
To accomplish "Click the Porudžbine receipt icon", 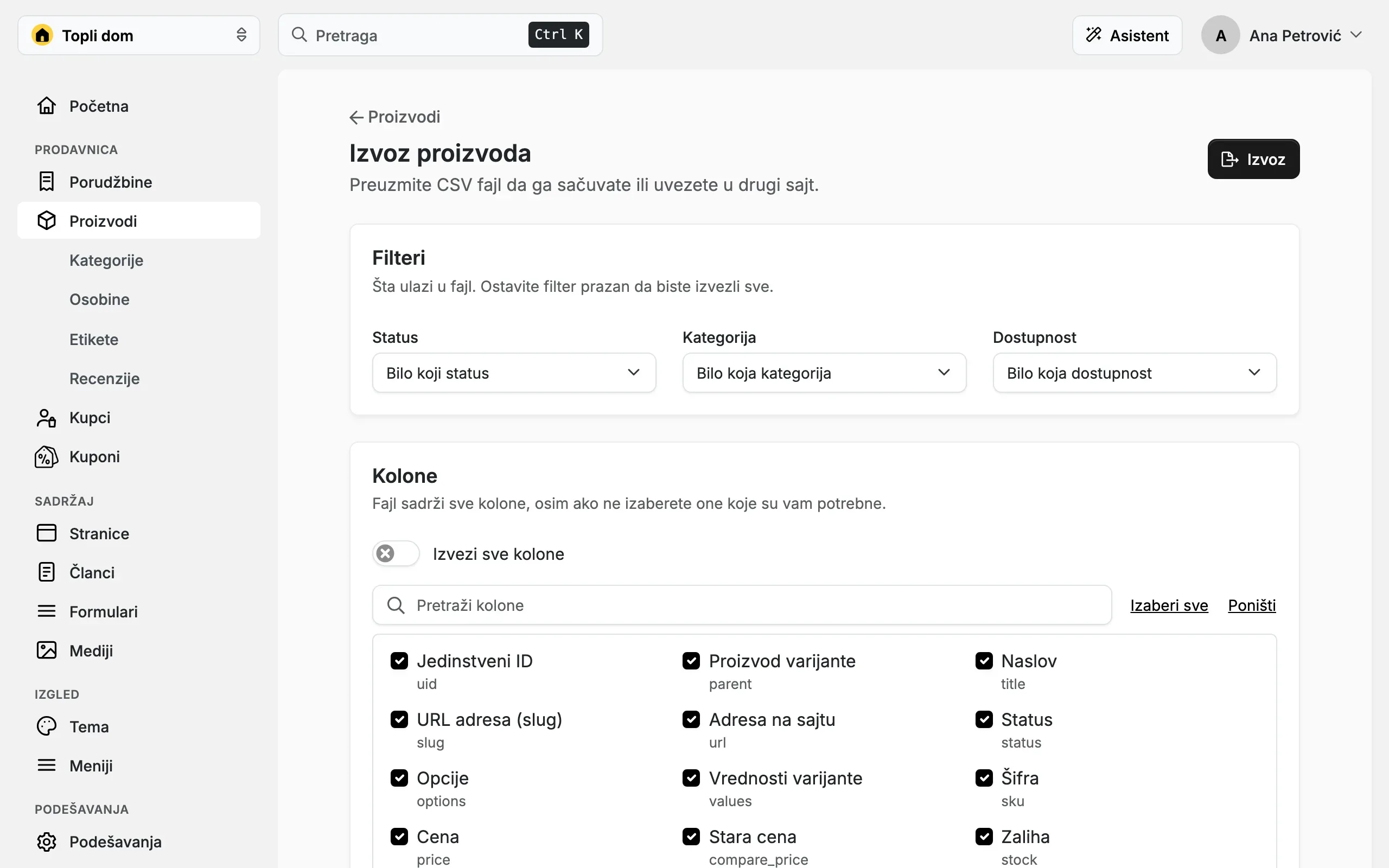I will click(47, 181).
